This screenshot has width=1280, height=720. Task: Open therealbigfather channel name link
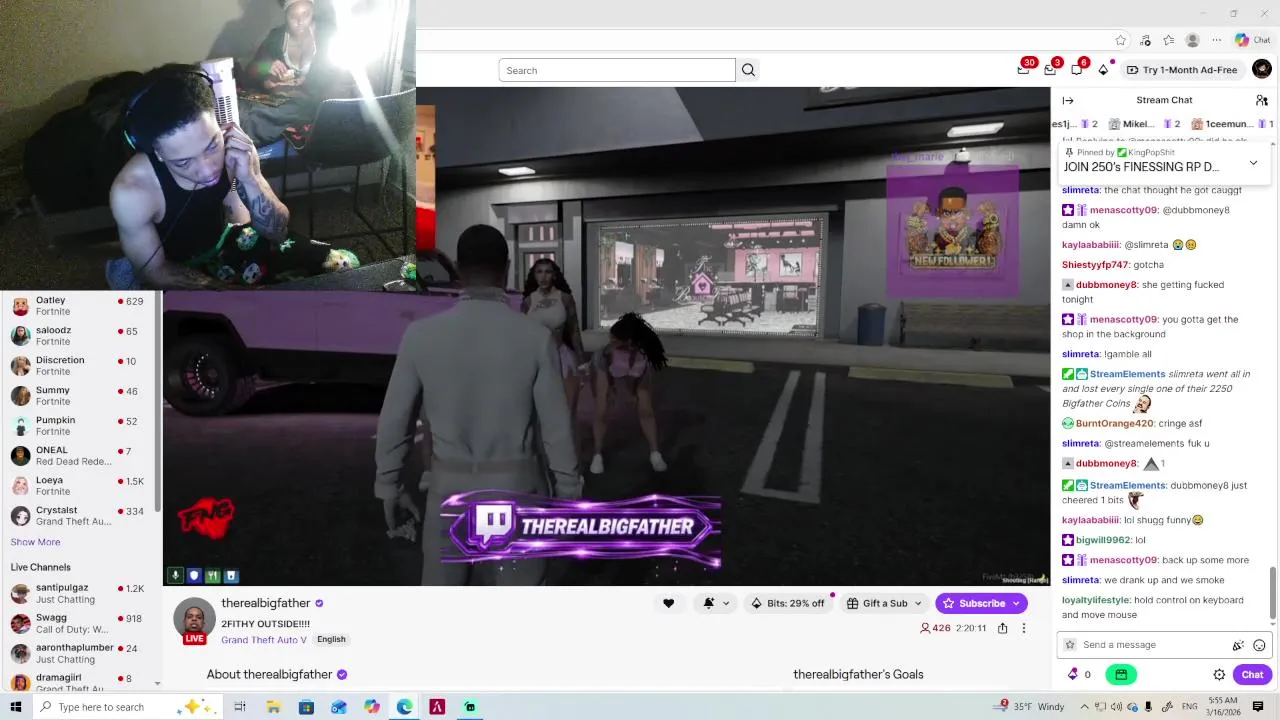pyautogui.click(x=266, y=603)
